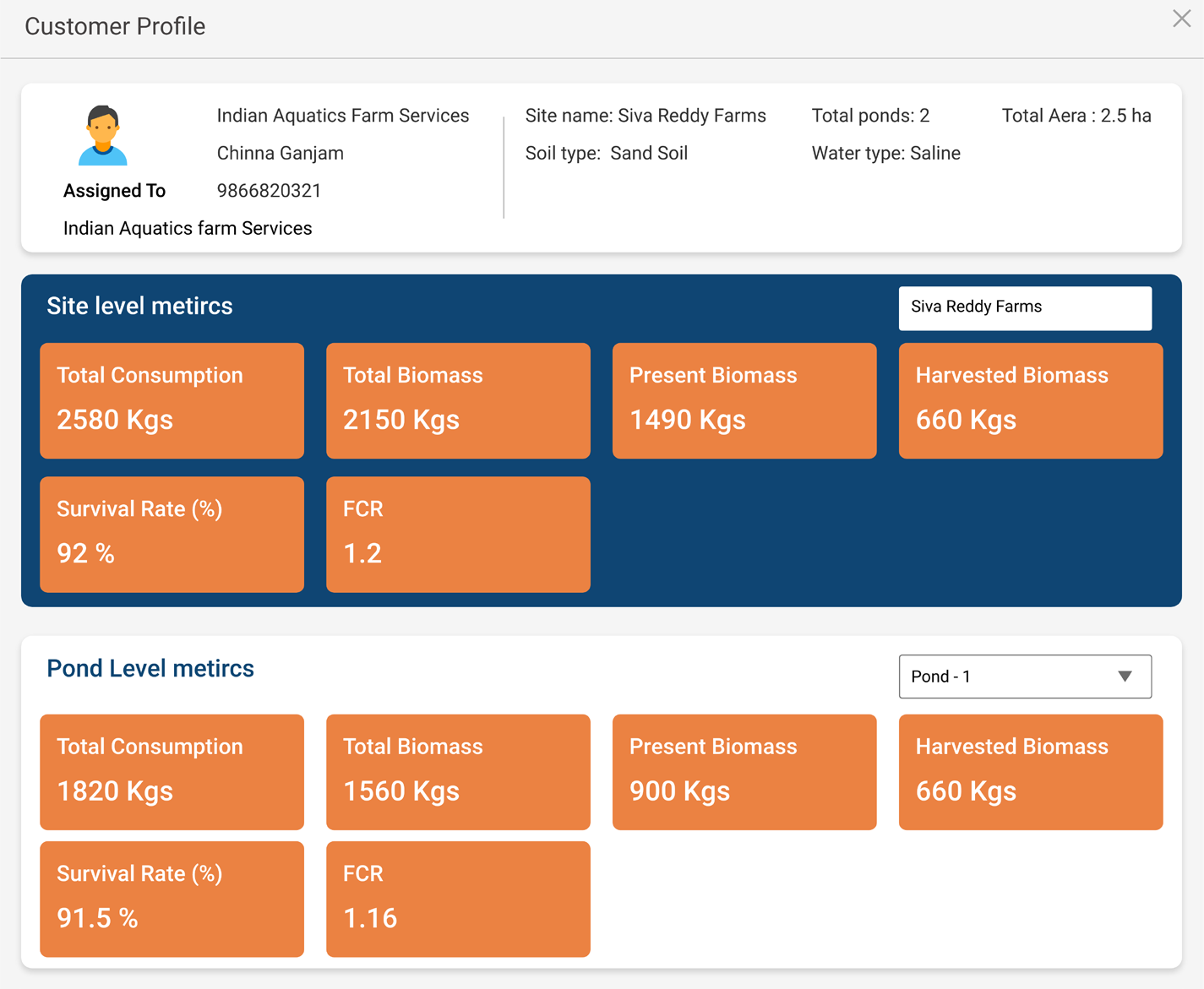The image size is (1204, 989).
Task: Click Indian Aquatics Farm Services name
Action: point(342,116)
